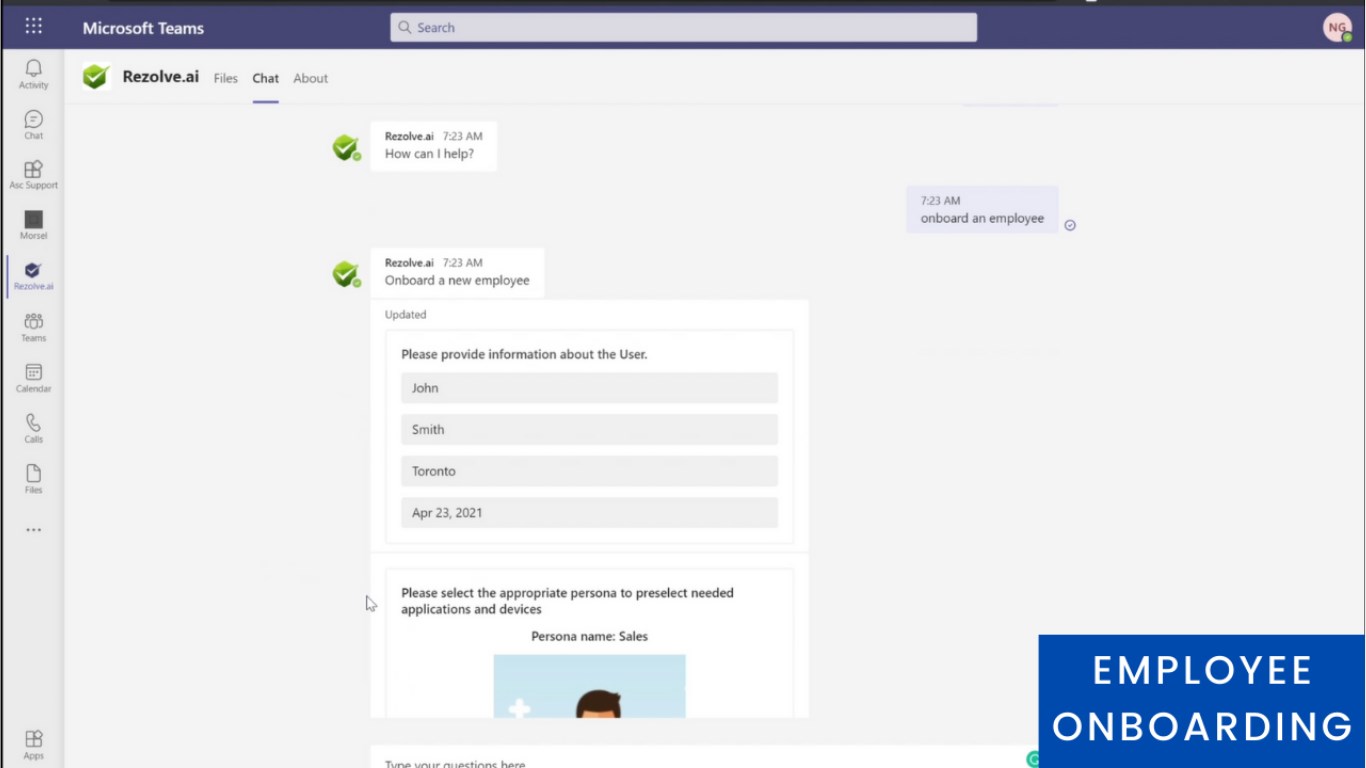Click the first name field 'John'
The height and width of the screenshot is (768, 1366).
click(589, 388)
